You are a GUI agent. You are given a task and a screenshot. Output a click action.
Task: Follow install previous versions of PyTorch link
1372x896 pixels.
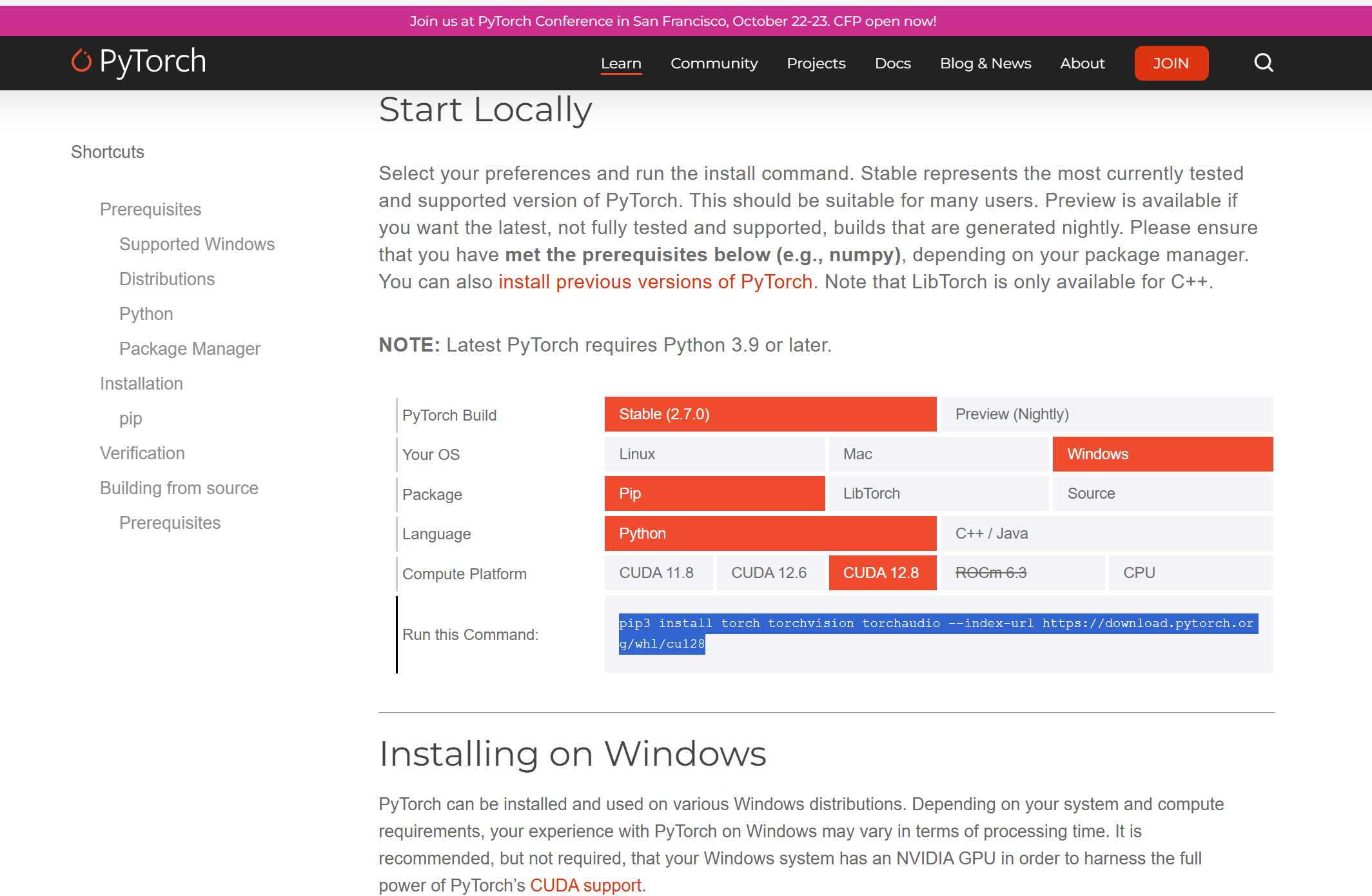tap(655, 282)
